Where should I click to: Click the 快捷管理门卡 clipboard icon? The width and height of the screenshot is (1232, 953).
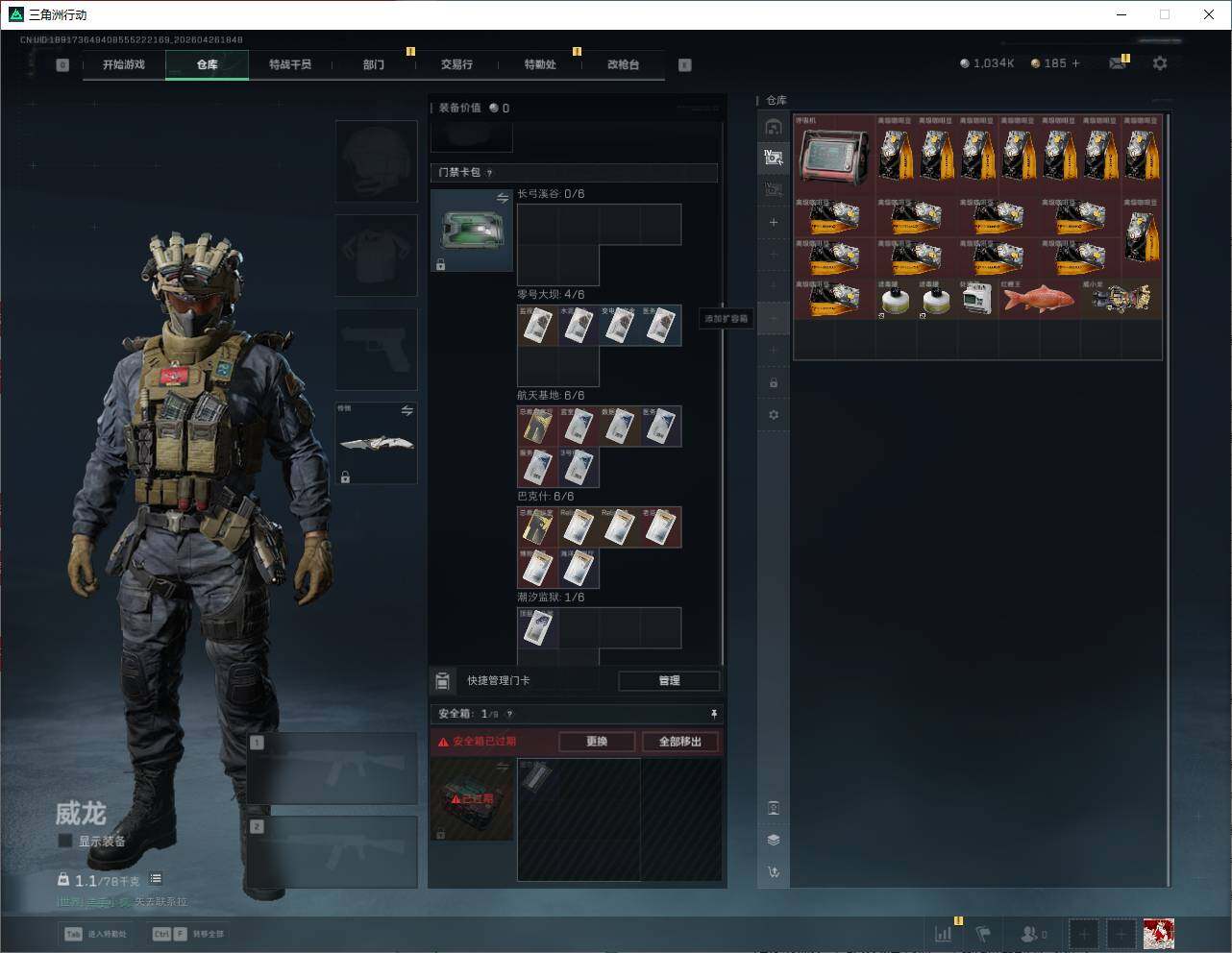point(442,680)
